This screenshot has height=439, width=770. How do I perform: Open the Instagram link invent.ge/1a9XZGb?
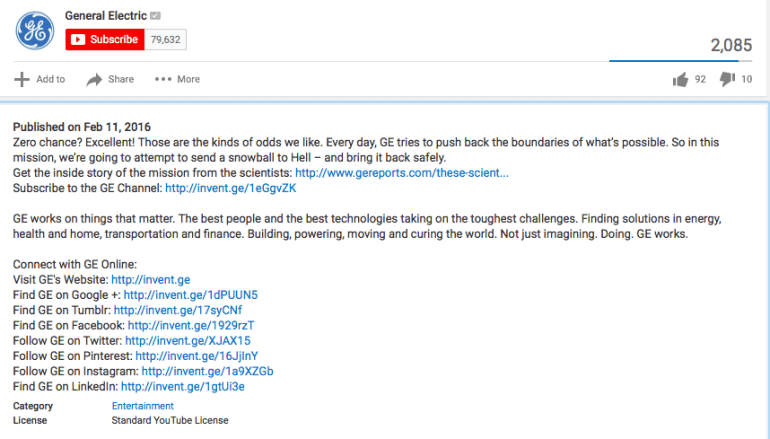[x=207, y=371]
